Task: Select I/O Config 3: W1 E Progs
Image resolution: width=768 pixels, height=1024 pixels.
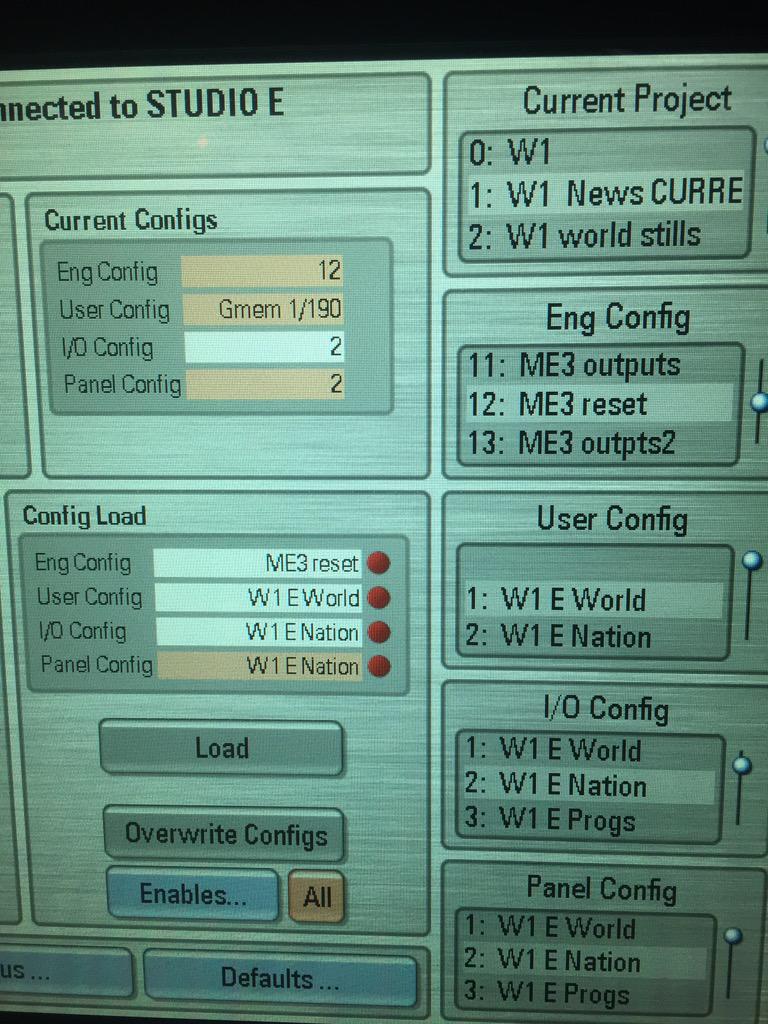Action: (x=589, y=820)
